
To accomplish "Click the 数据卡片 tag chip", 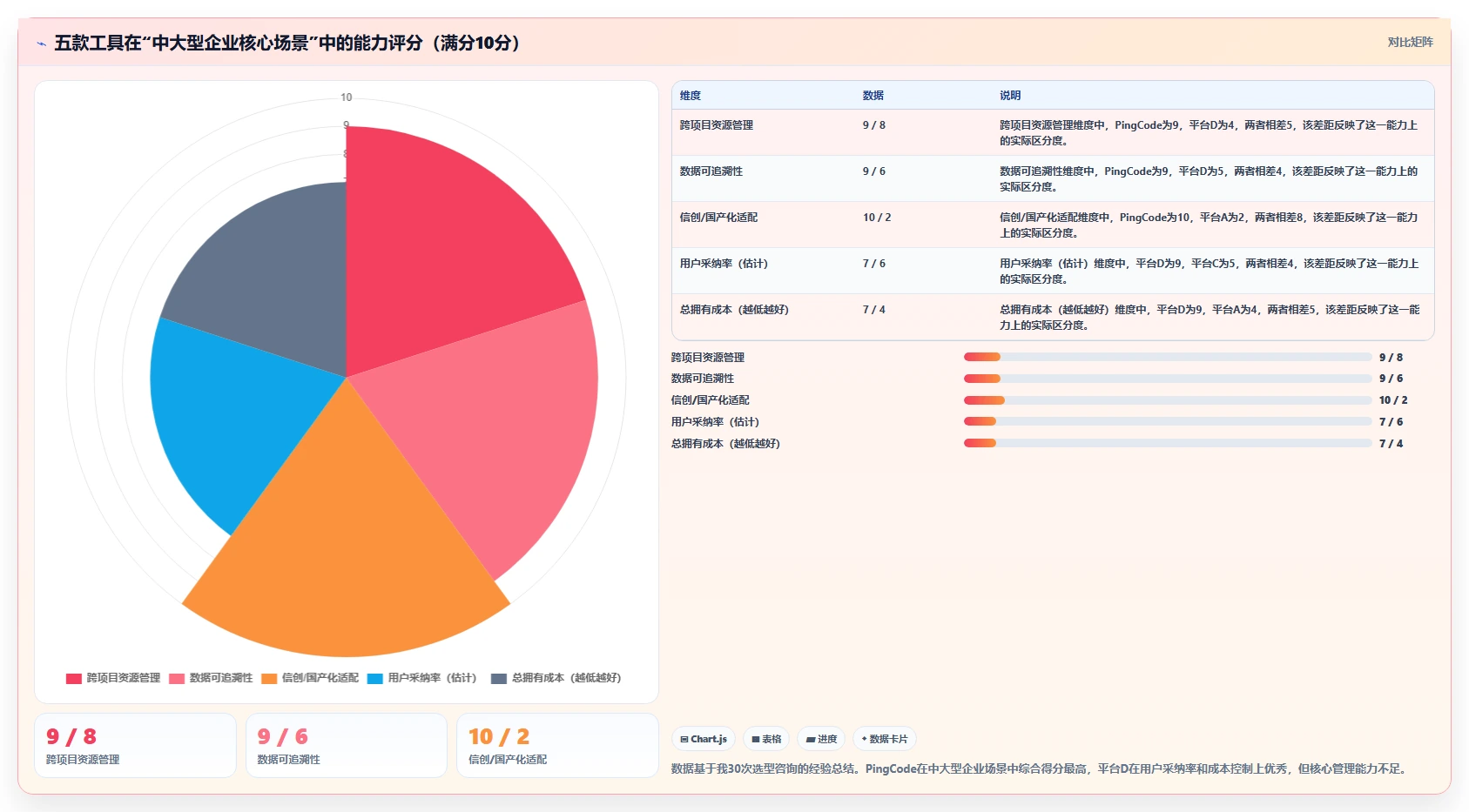I will coord(885,739).
